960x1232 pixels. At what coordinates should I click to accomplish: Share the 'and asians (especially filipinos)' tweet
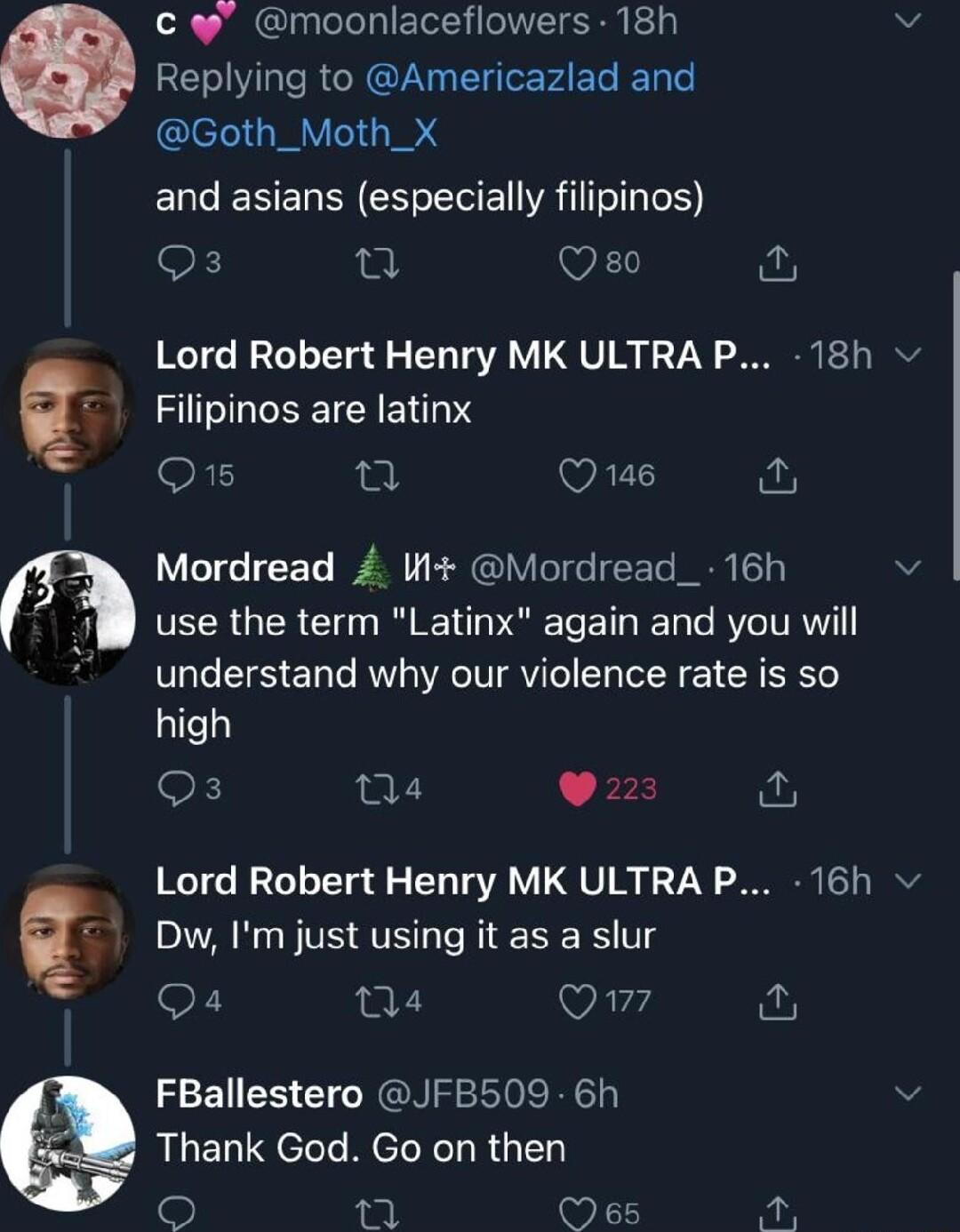[780, 261]
